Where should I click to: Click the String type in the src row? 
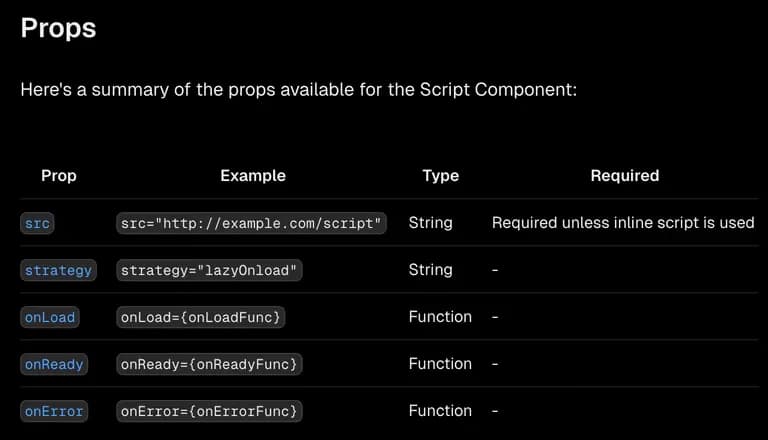tap(430, 222)
